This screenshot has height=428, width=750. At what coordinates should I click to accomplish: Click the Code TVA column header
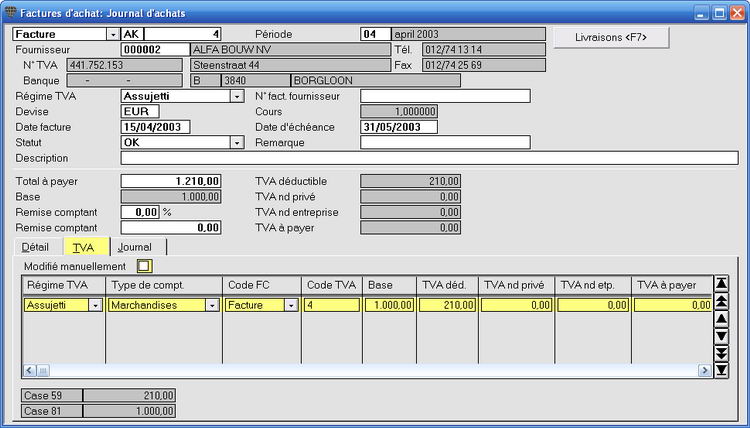click(x=332, y=285)
